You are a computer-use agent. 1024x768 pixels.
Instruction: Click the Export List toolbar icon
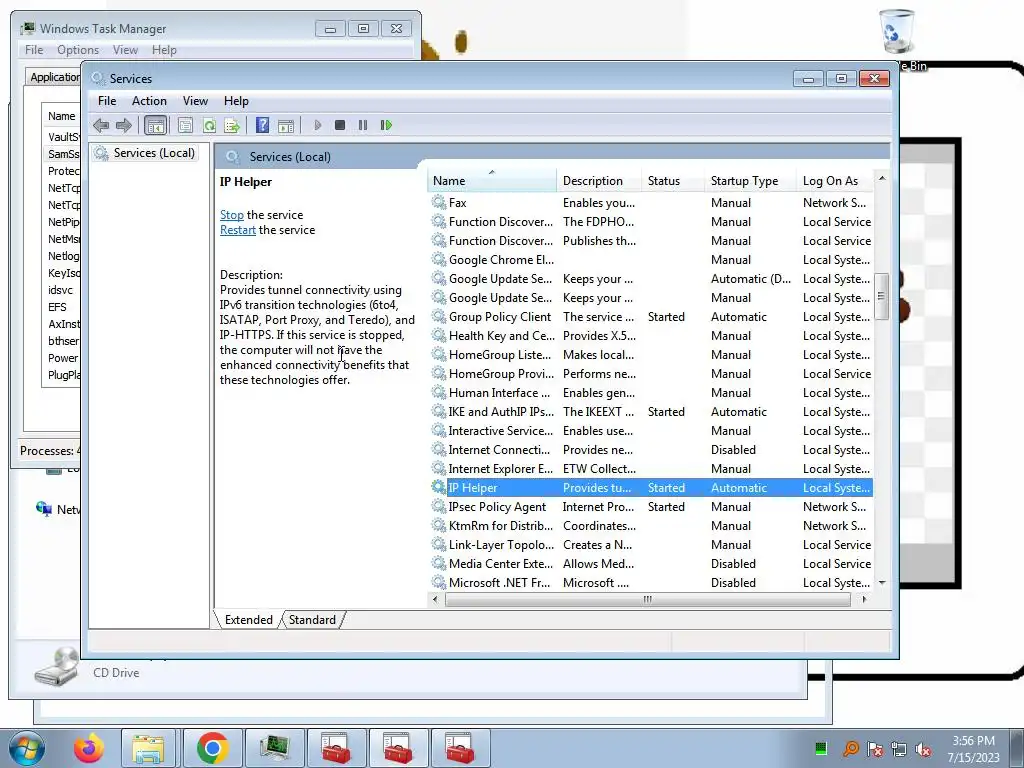[232, 125]
